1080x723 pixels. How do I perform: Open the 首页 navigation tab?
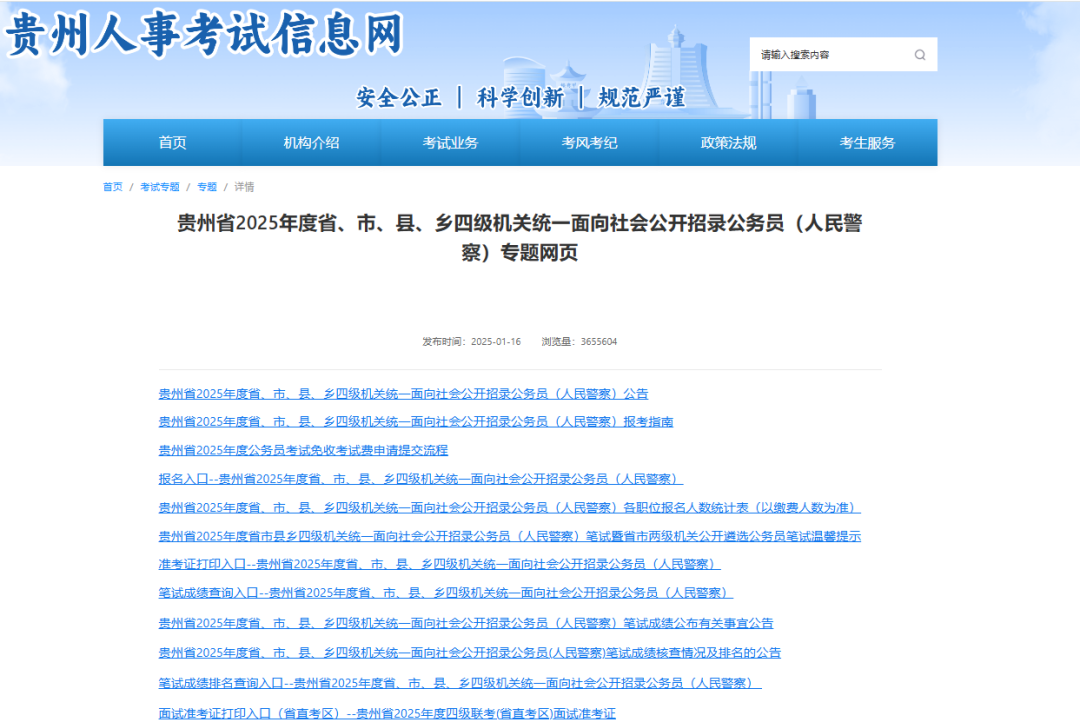click(172, 143)
